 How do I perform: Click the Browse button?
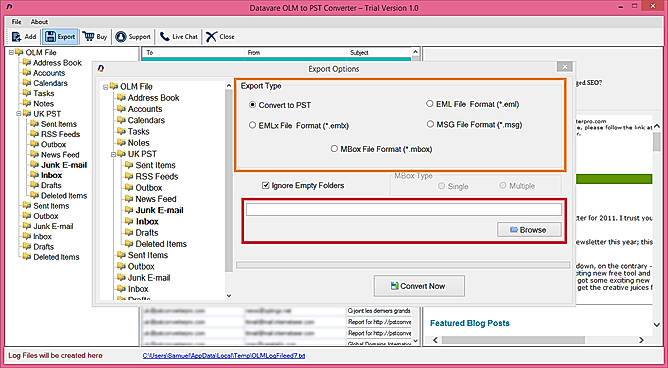coord(529,230)
